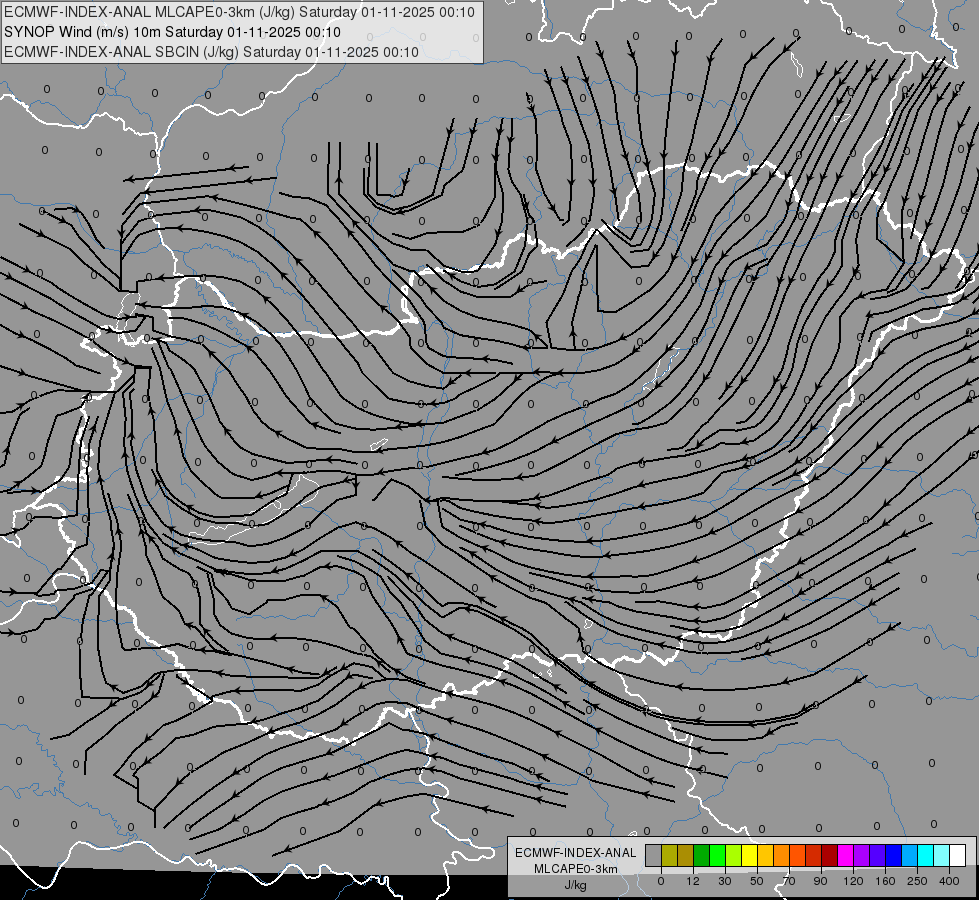Select the SYNOP Wind 10m title line
This screenshot has height=900, width=979.
tap(172, 32)
